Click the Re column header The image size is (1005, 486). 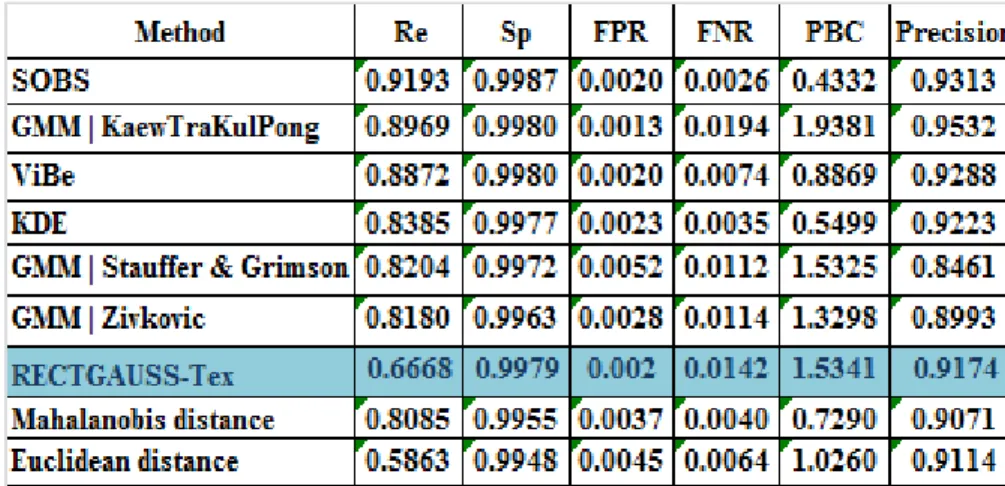[411, 31]
